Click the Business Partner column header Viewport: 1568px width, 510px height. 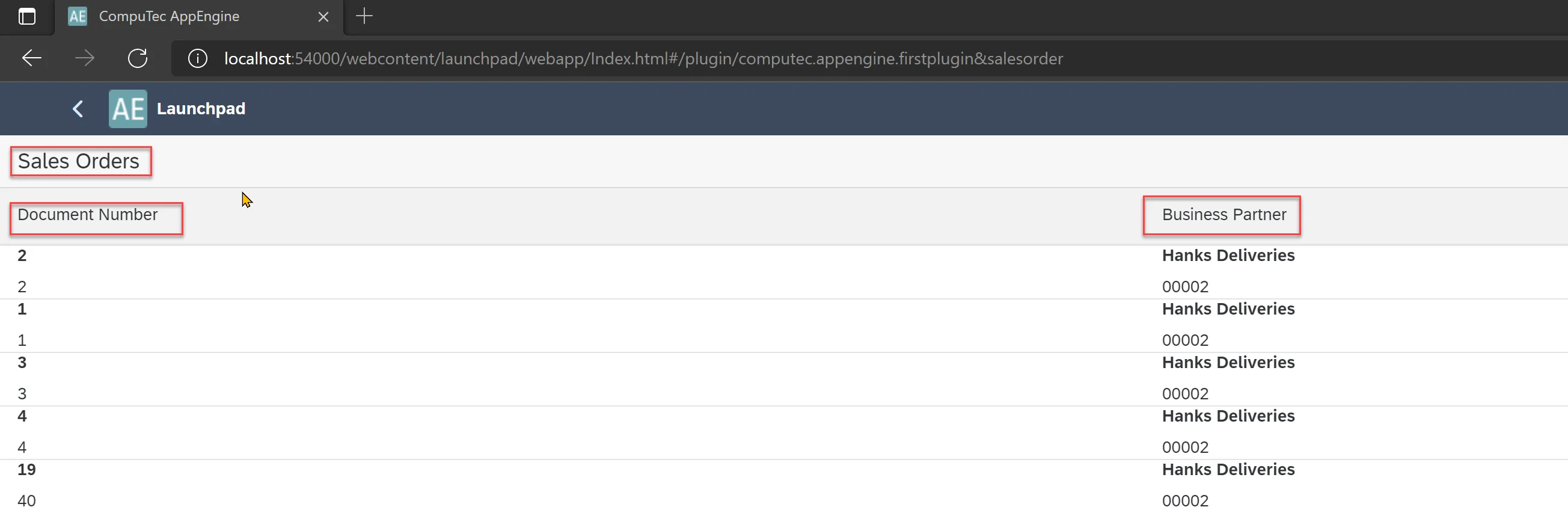click(x=1223, y=215)
